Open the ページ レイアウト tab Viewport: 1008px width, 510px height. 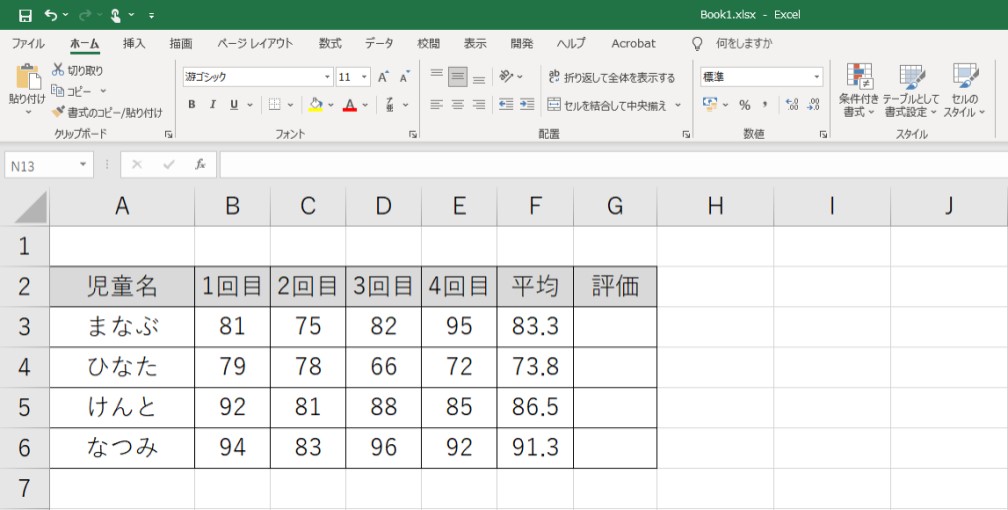coord(255,44)
